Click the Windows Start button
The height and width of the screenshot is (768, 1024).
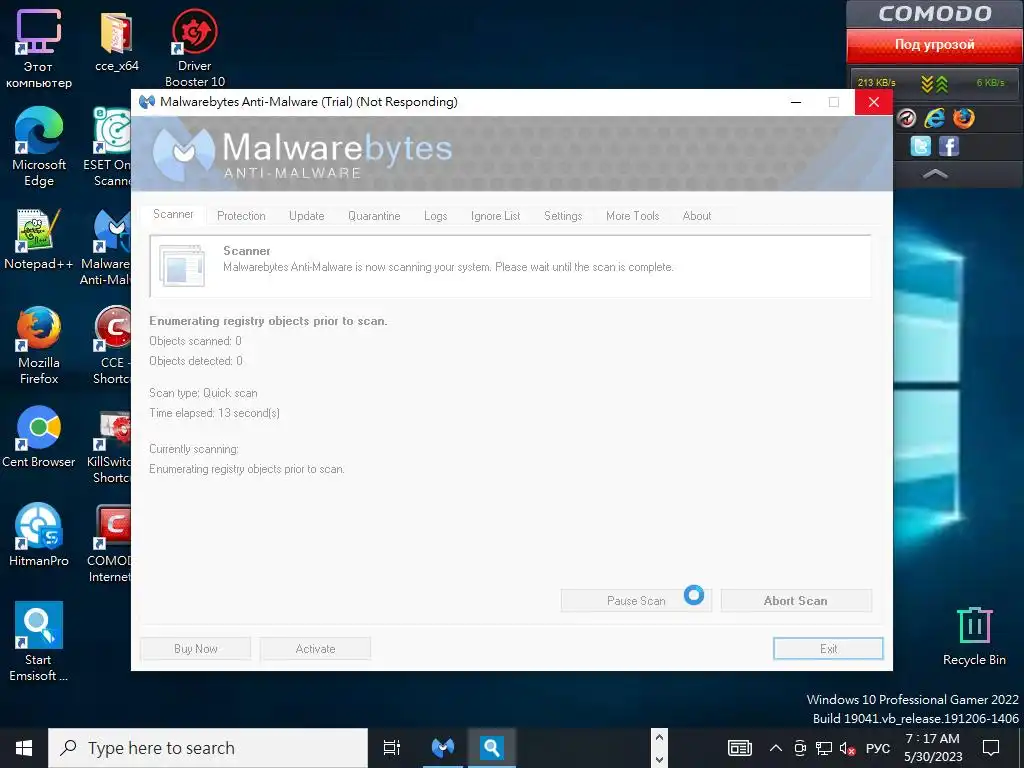click(x=24, y=748)
